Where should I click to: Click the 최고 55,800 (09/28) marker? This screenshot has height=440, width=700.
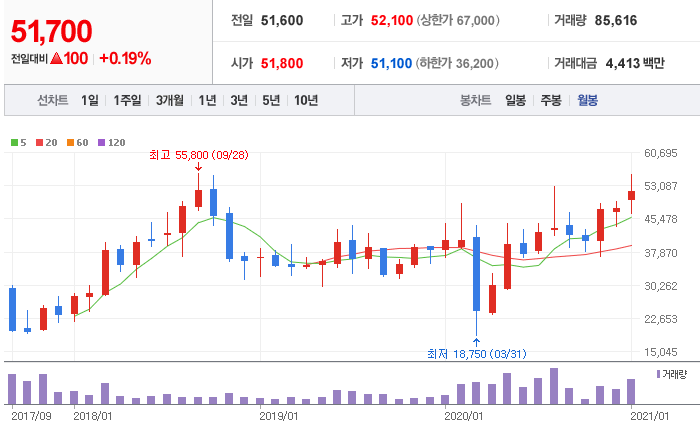[199, 155]
